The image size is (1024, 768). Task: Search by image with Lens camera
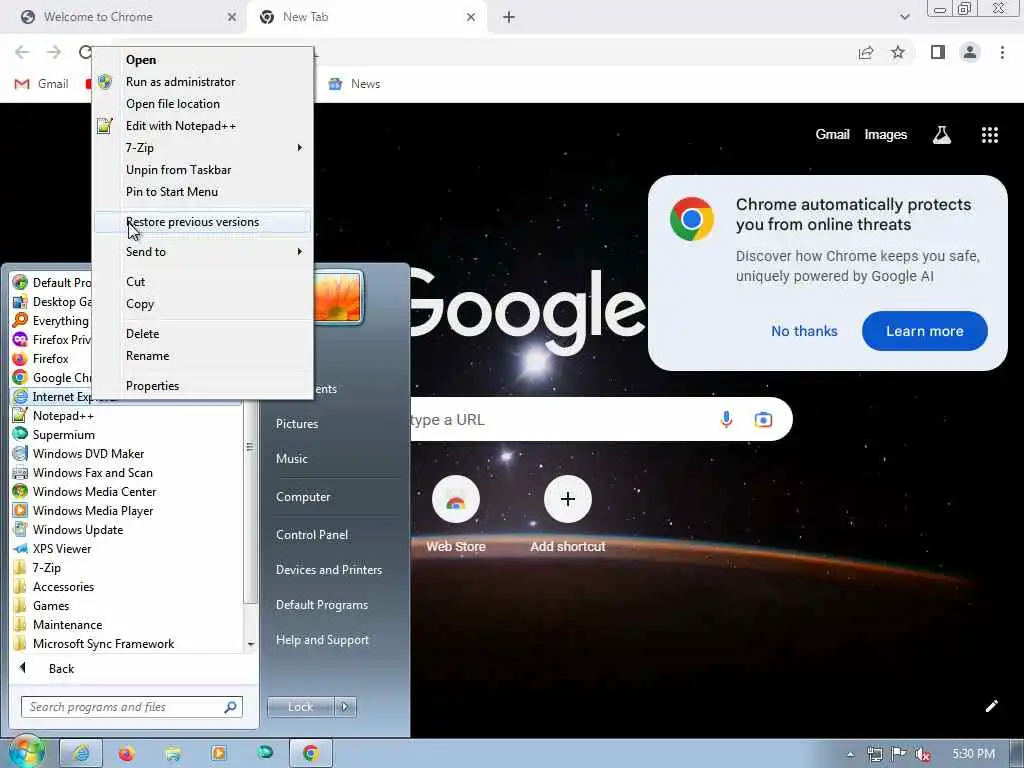763,419
